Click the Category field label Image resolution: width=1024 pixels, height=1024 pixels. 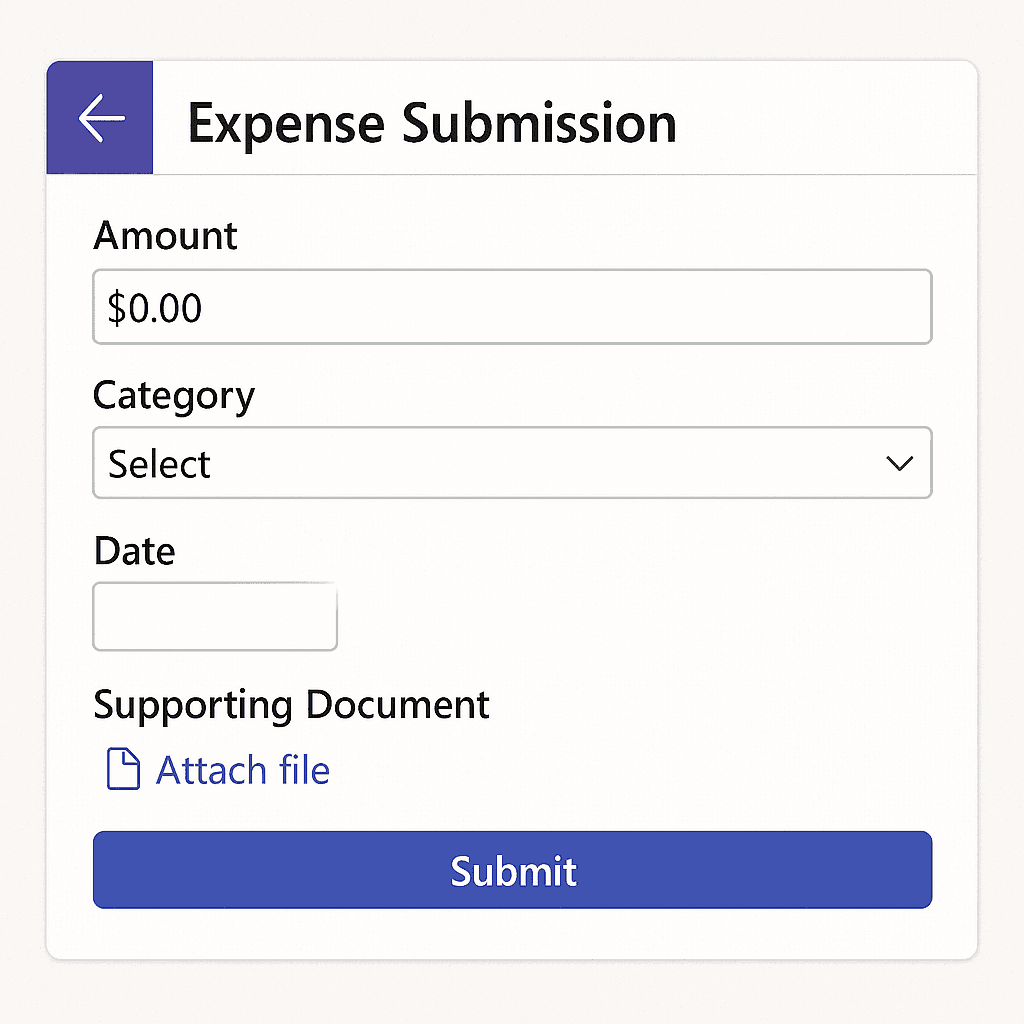(x=174, y=395)
